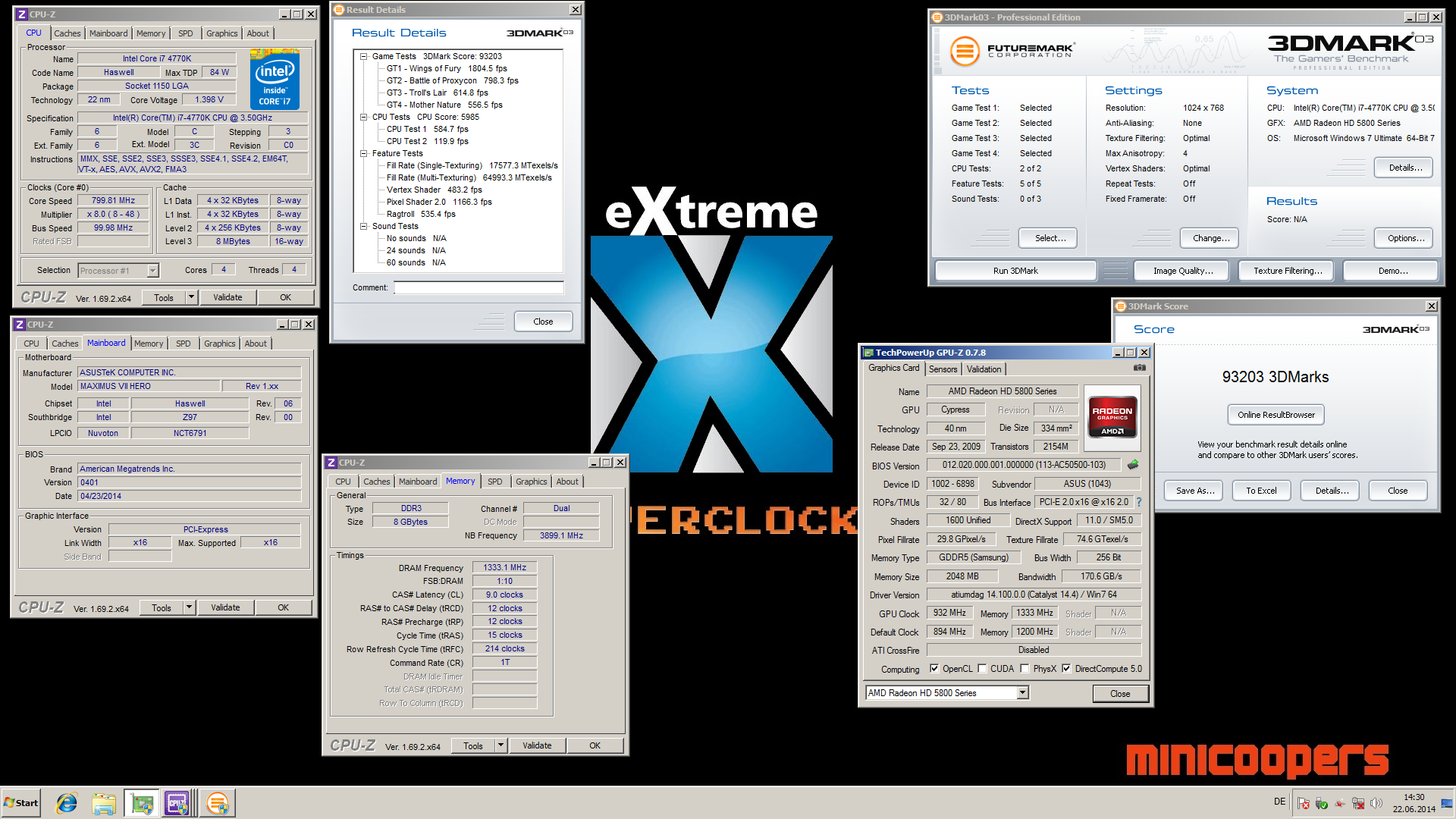1456x819 pixels.
Task: Toggle the OpenCL checkbox in GPU-Z
Action: point(934,668)
